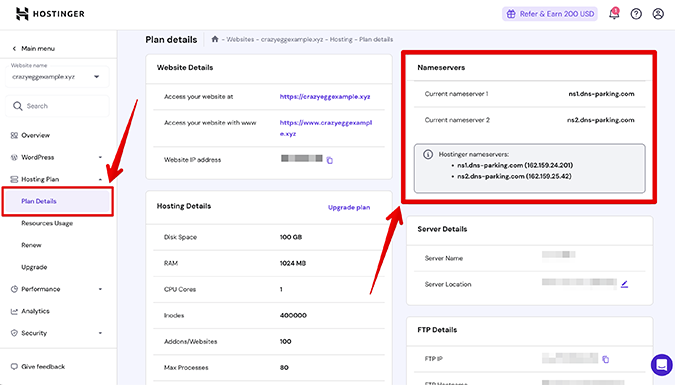675x385 pixels.
Task: Click the FTP Details heading
Action: click(437, 330)
